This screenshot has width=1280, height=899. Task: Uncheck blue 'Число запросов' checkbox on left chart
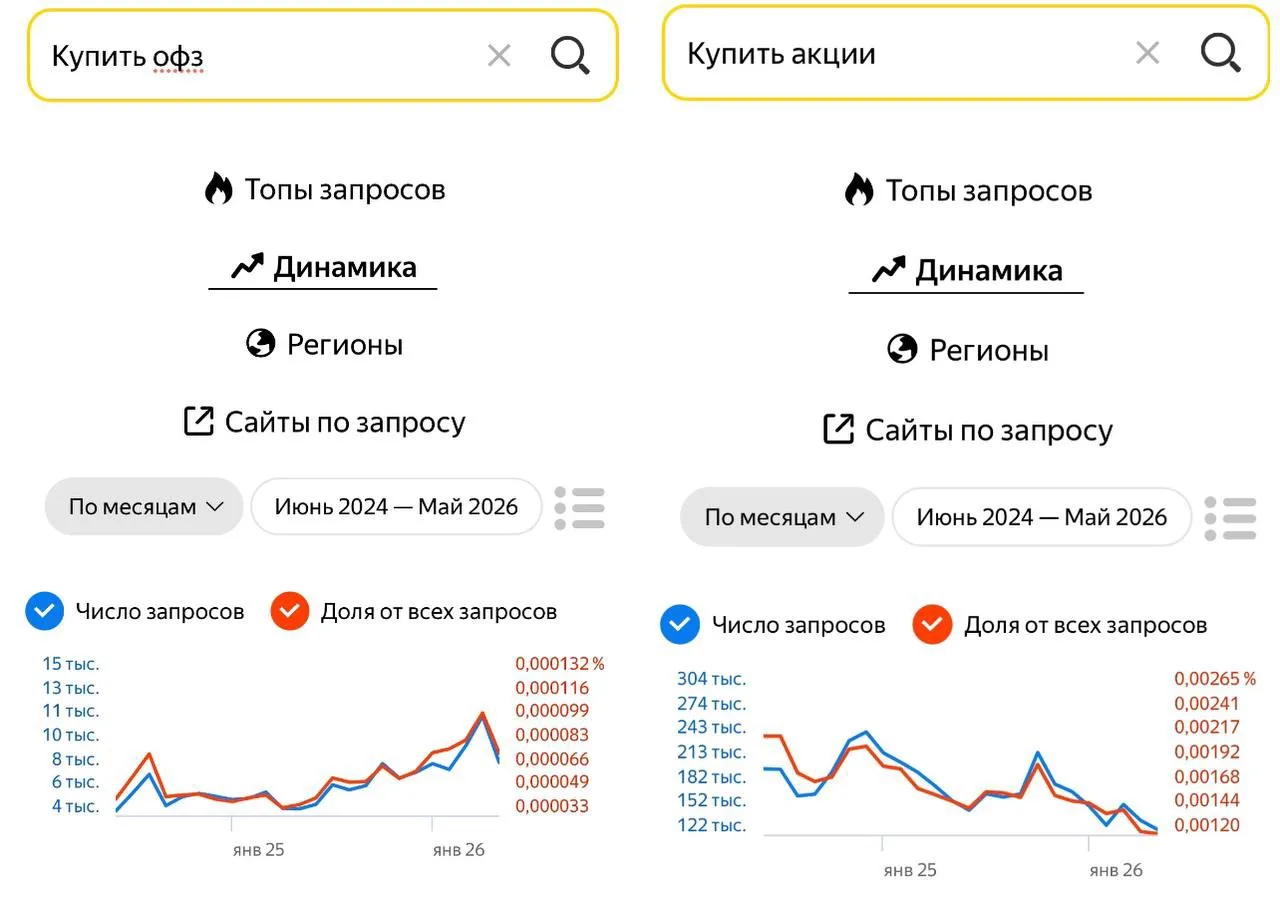[44, 611]
